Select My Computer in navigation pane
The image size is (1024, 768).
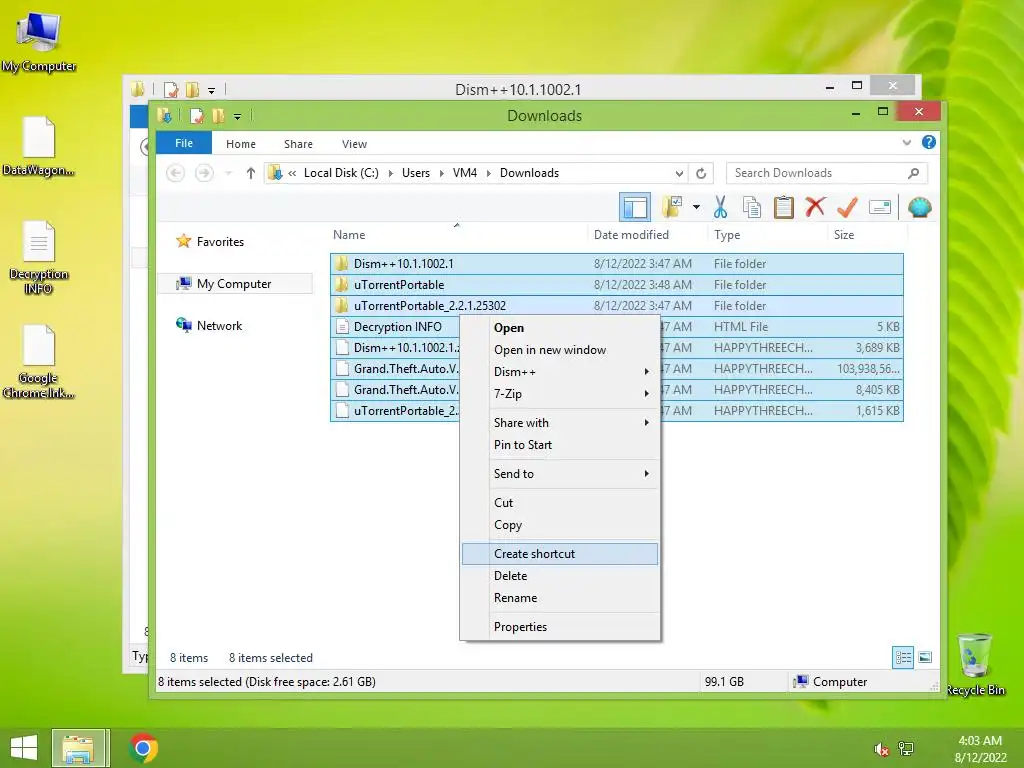pyautogui.click(x=234, y=283)
